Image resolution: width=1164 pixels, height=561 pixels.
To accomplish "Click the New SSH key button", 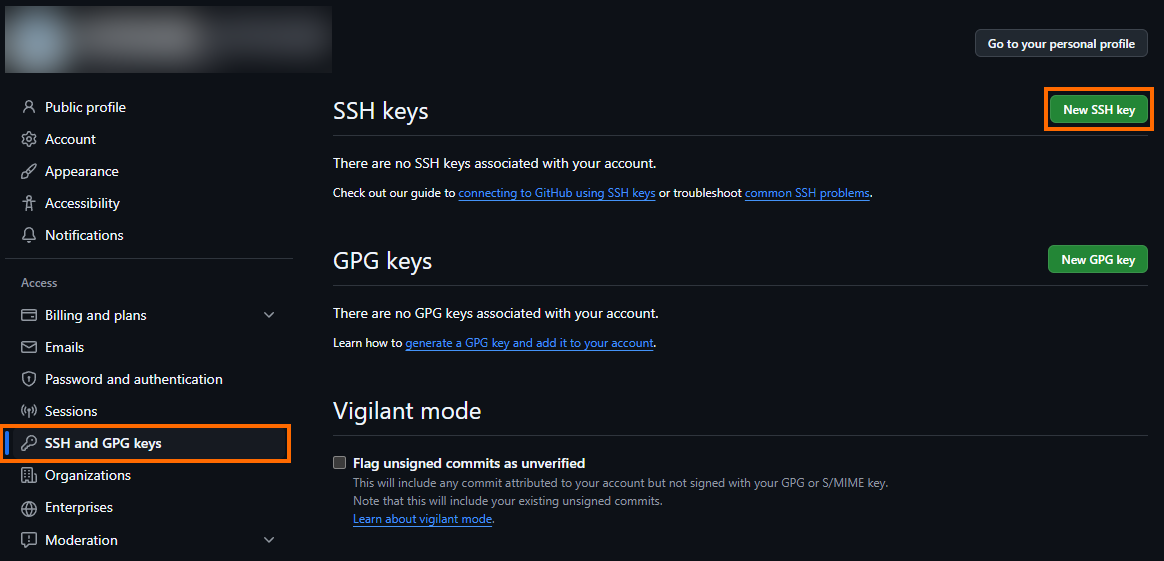I will point(1099,110).
